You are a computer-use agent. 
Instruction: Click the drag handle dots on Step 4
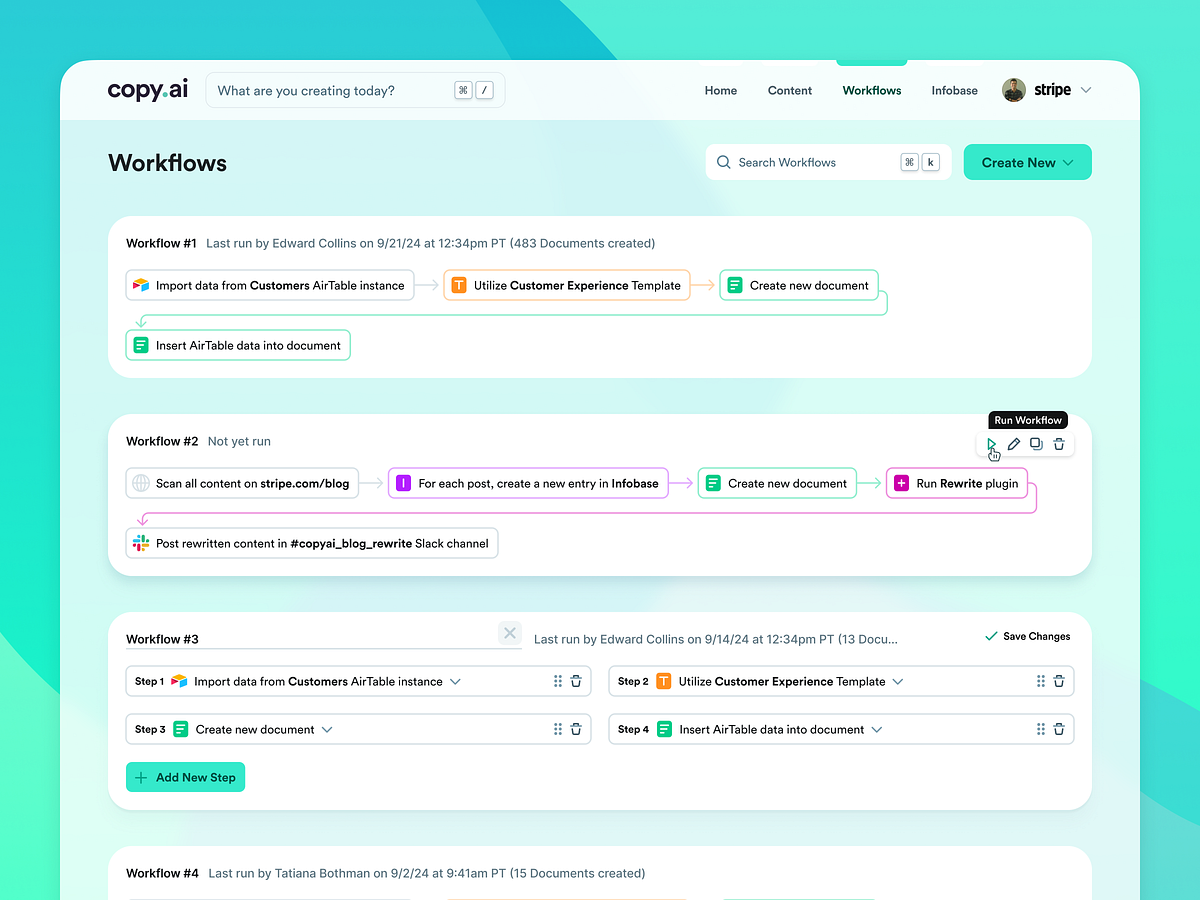point(1040,729)
